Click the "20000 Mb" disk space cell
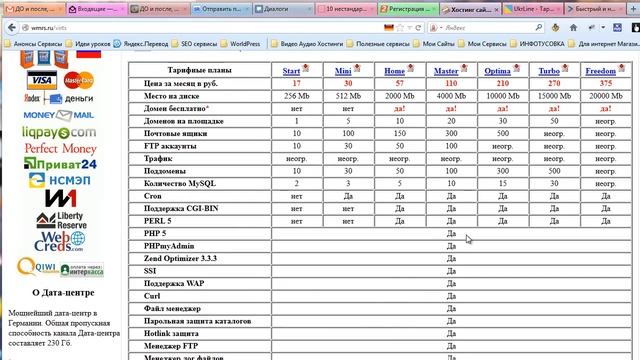This screenshot has height=360, width=640. [x=606, y=96]
